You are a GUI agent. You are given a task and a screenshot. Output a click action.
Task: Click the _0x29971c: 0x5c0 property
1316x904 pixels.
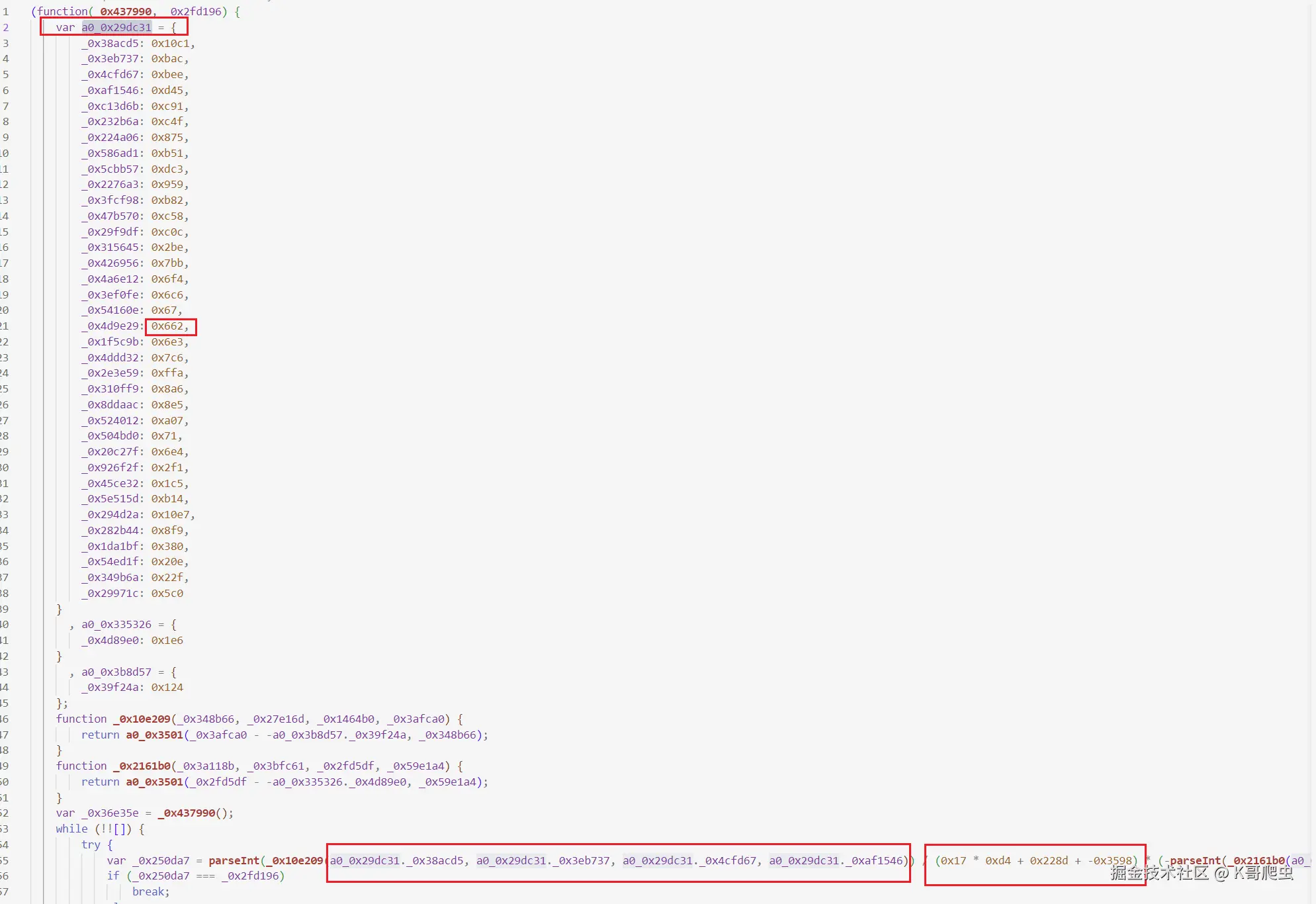tap(132, 593)
